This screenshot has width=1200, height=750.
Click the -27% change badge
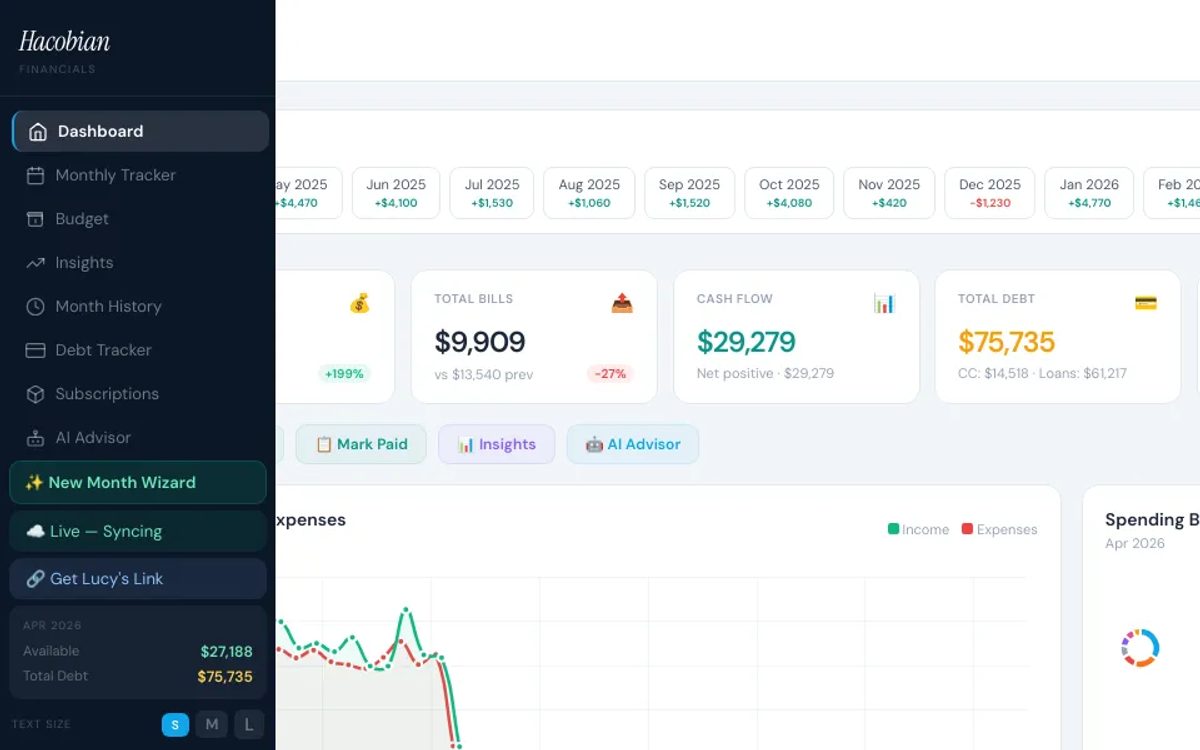tap(610, 374)
